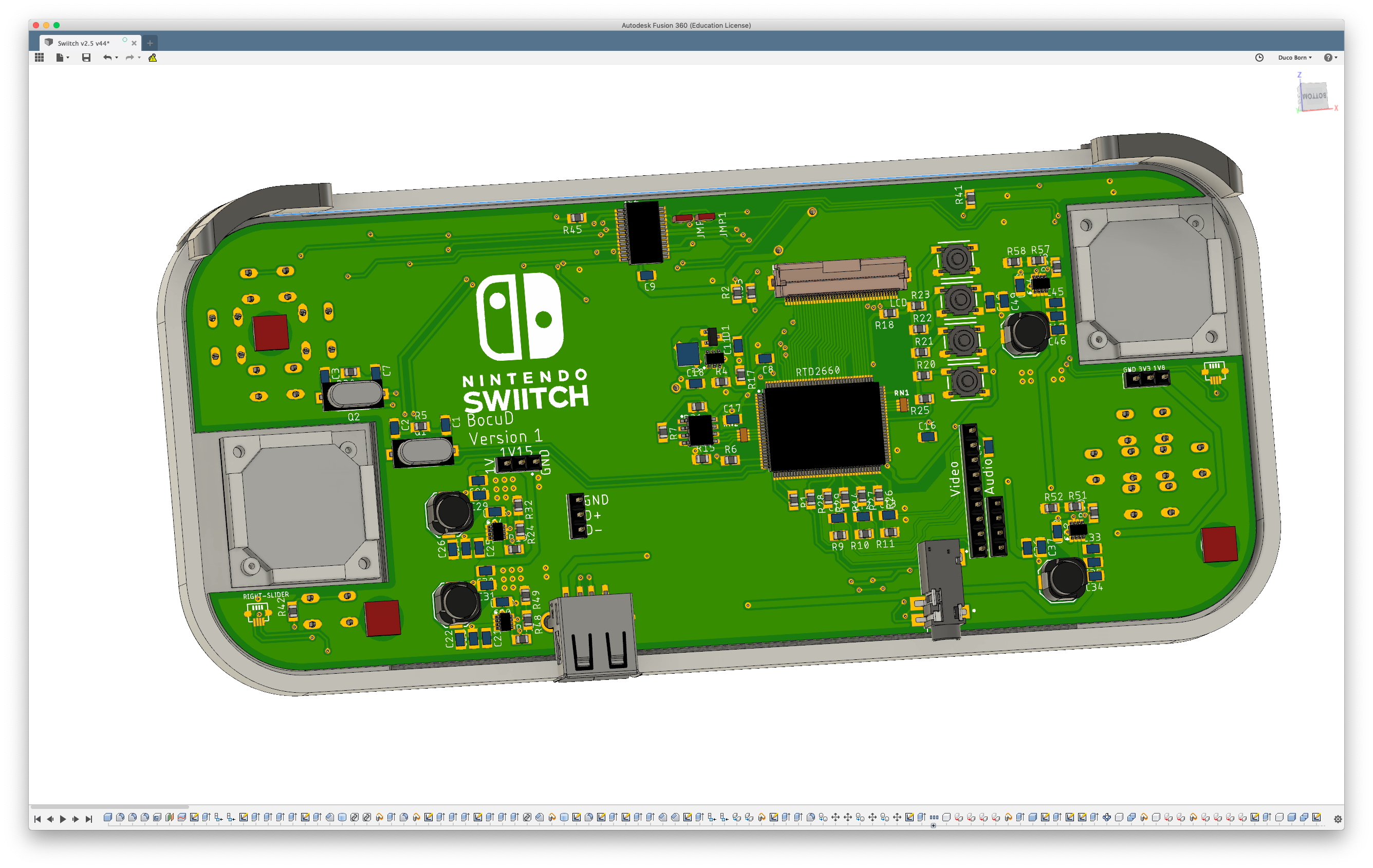Open the Help menu question mark
The width and height of the screenshot is (1373, 868).
point(1330,58)
